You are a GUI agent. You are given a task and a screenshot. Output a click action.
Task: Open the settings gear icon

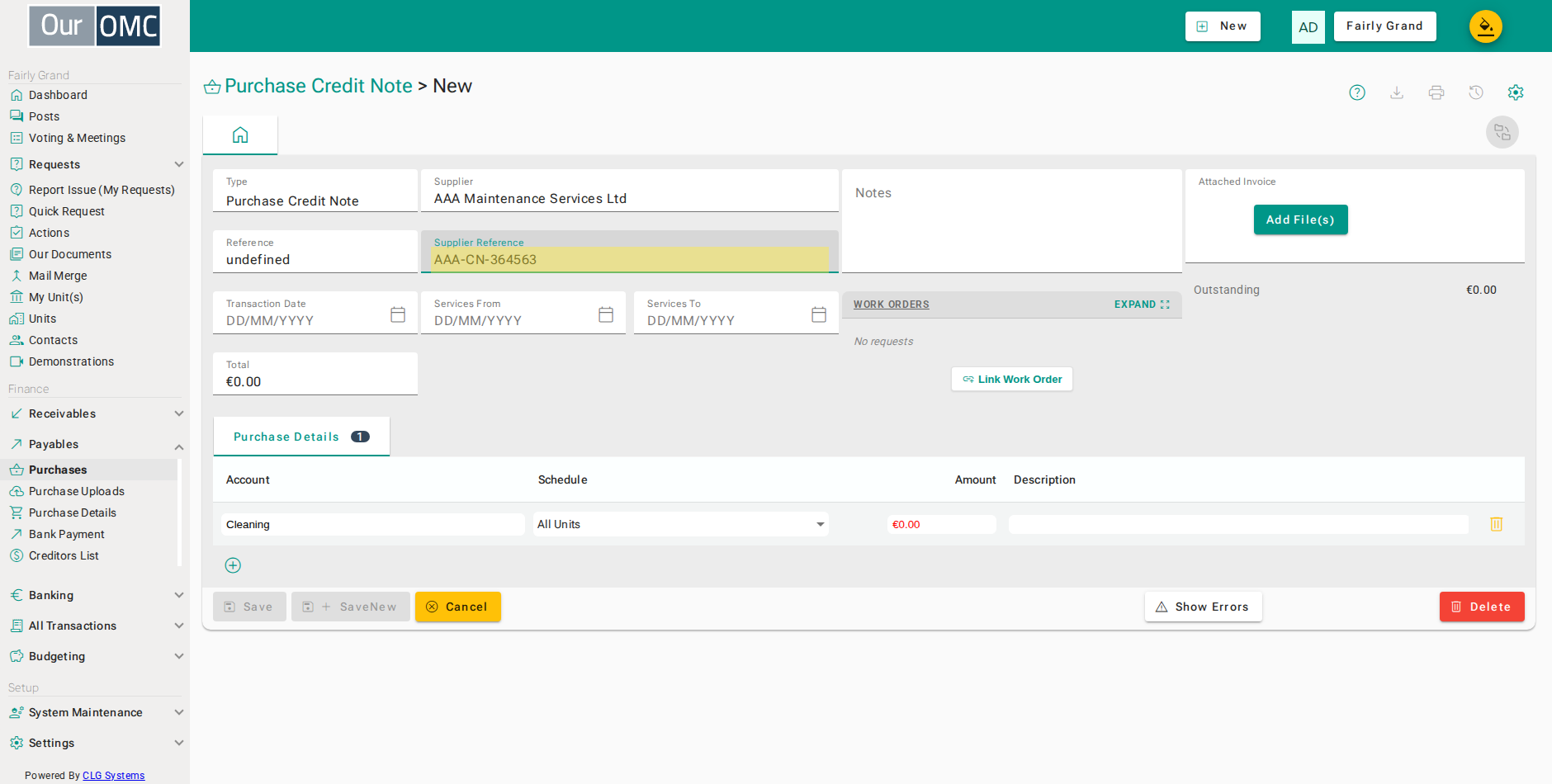pyautogui.click(x=1516, y=92)
